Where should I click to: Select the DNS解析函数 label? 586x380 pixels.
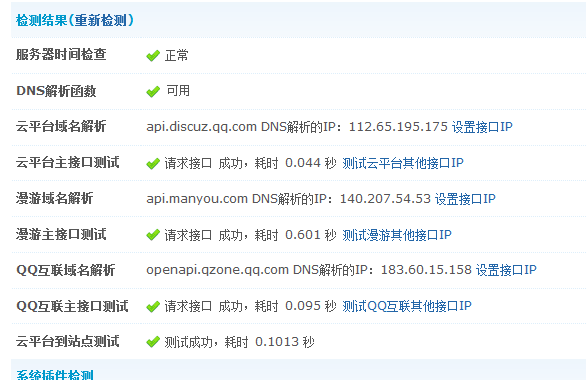(x=56, y=91)
